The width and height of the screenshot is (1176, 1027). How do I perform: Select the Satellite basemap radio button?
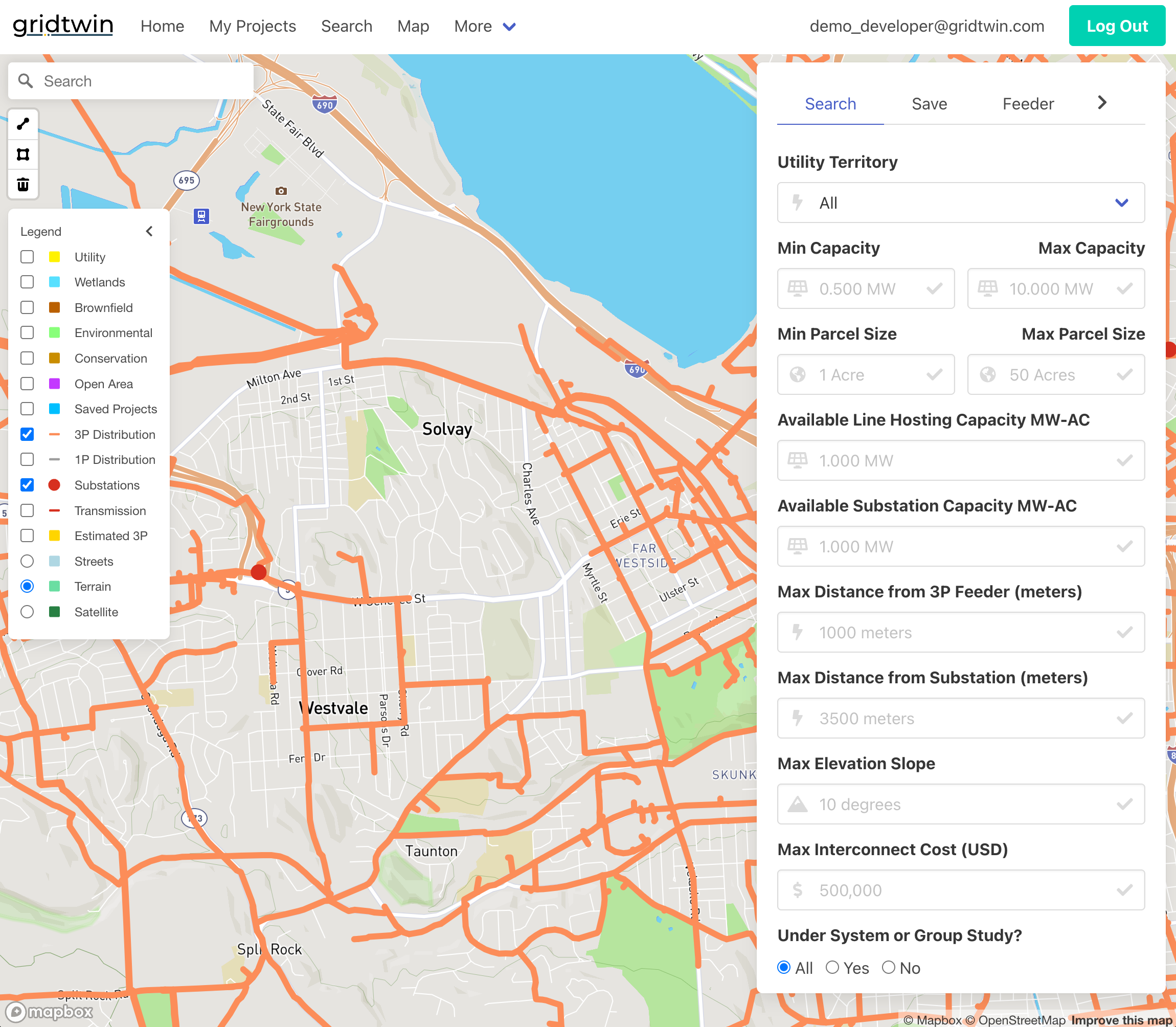(x=27, y=612)
